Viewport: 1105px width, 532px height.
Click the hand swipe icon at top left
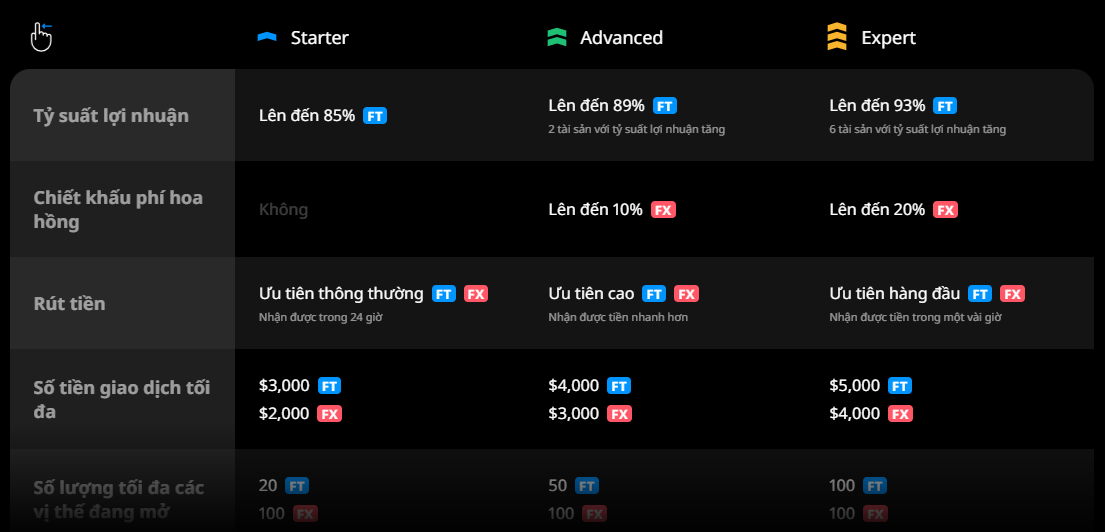[x=42, y=37]
